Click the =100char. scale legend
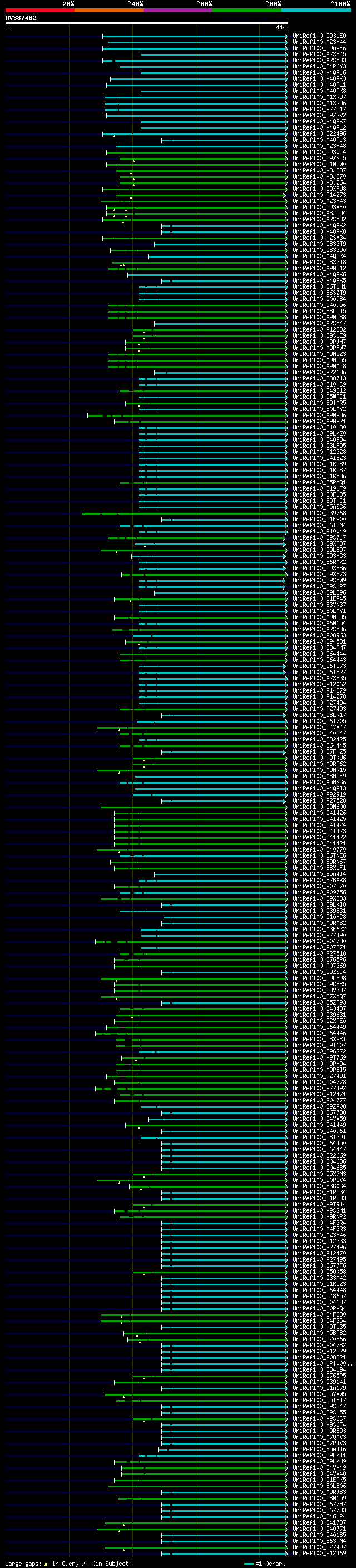 pyautogui.click(x=265, y=1563)
